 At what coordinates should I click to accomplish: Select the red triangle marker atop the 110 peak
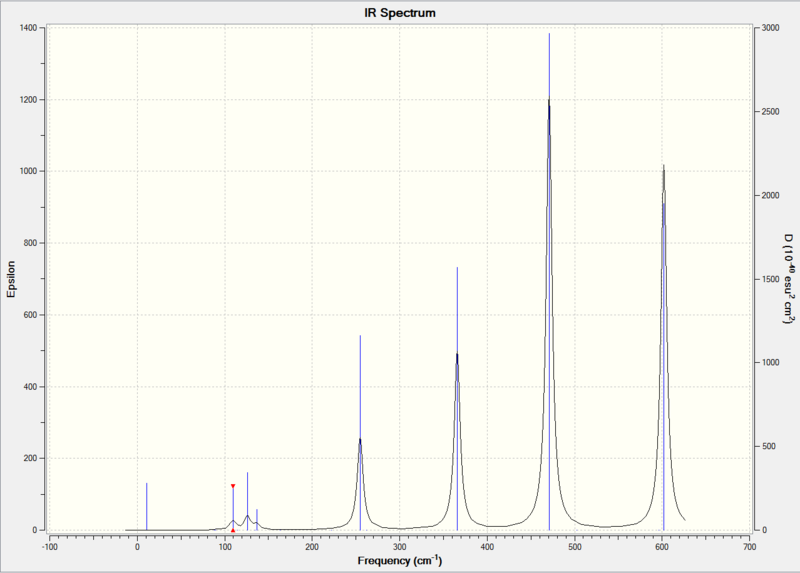click(x=233, y=486)
